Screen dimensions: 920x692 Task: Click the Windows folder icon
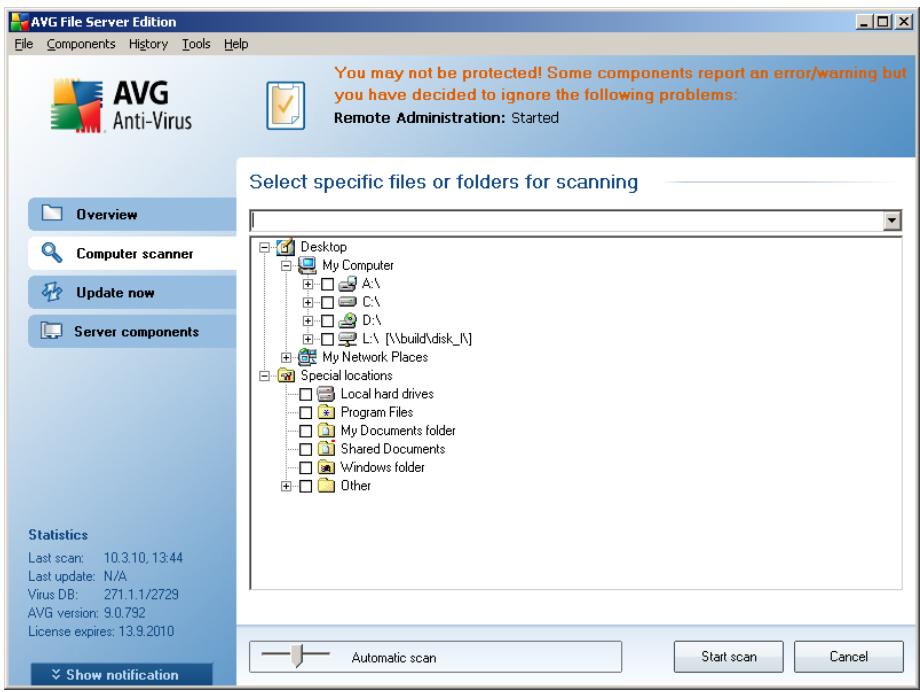coord(326,467)
